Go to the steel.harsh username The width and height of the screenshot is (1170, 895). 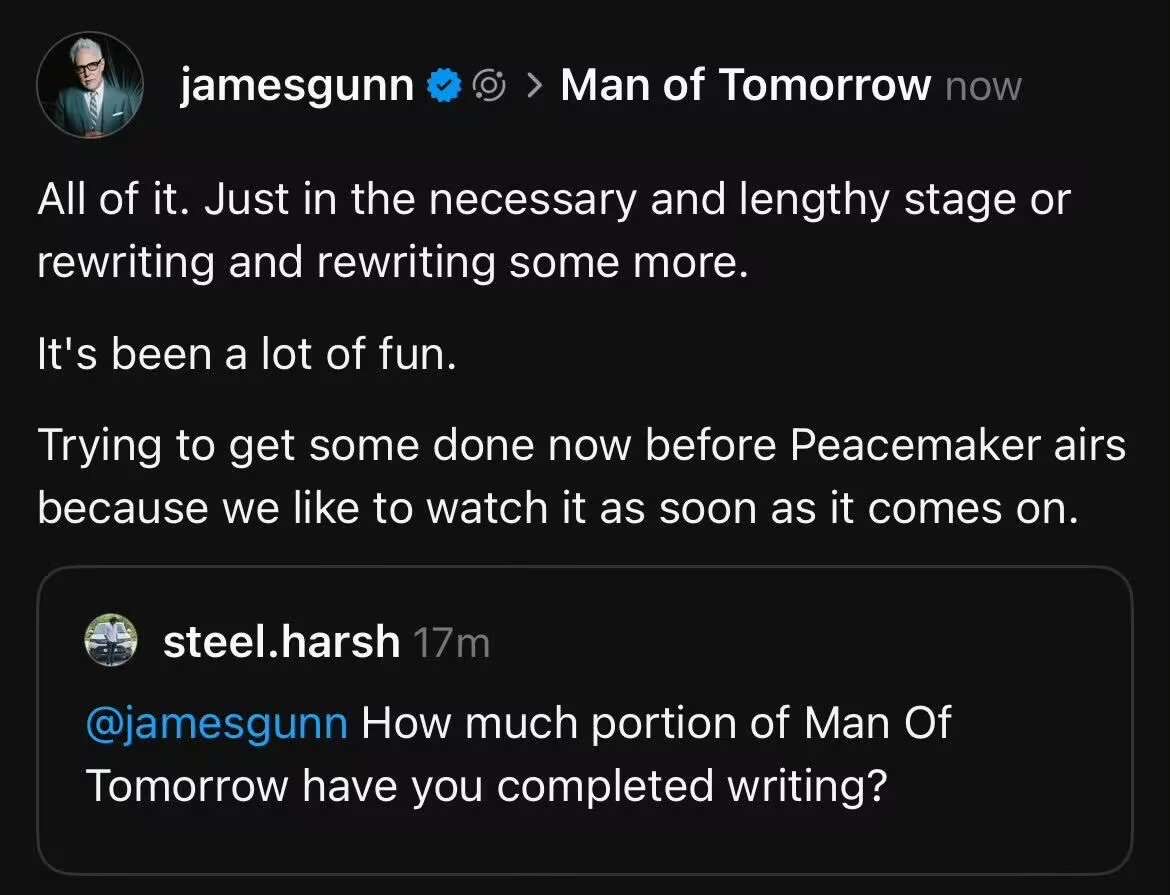coord(281,641)
